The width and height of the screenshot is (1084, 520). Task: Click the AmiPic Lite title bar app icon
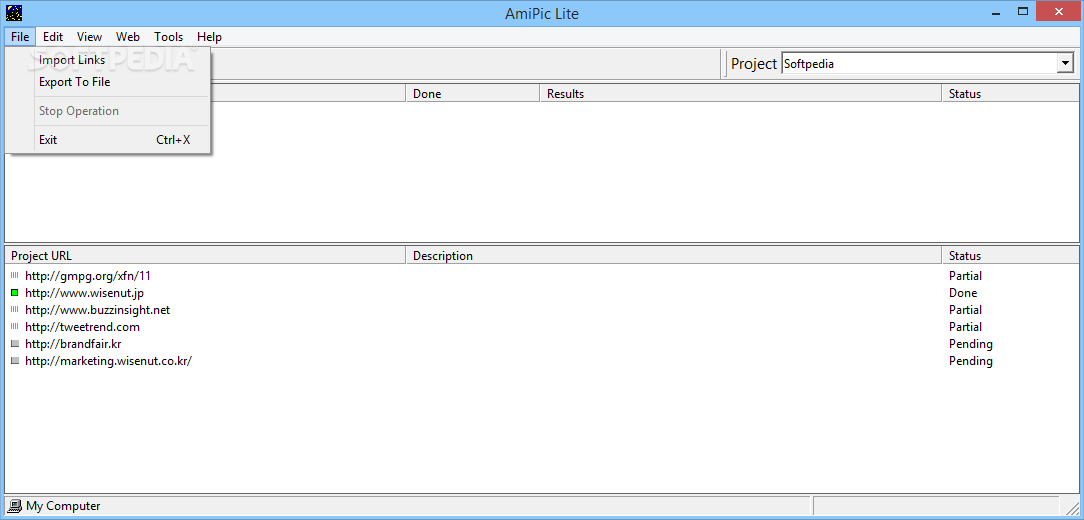pyautogui.click(x=14, y=12)
